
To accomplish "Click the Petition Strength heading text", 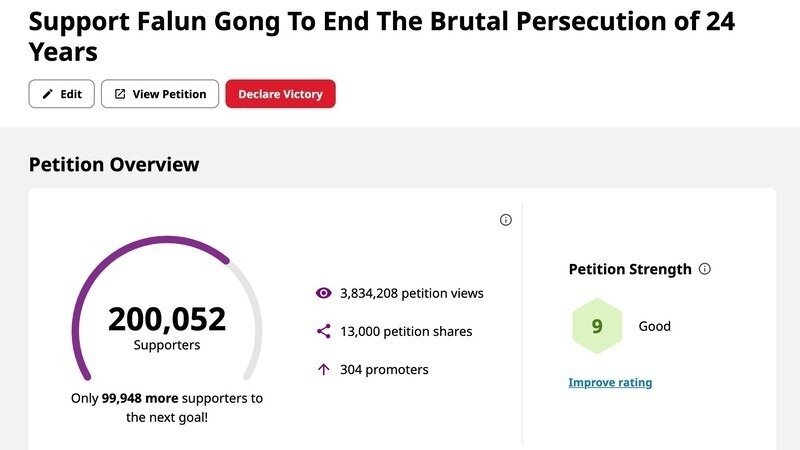I will pyautogui.click(x=630, y=269).
